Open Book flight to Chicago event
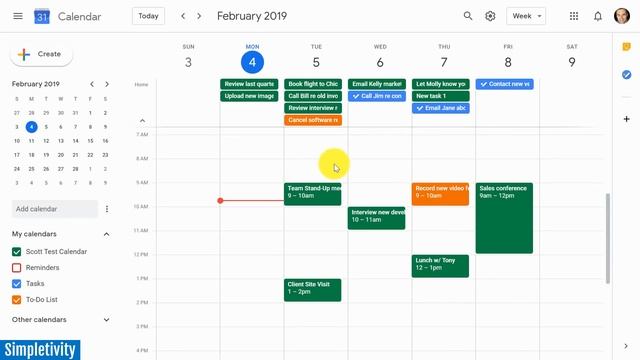 [x=313, y=84]
